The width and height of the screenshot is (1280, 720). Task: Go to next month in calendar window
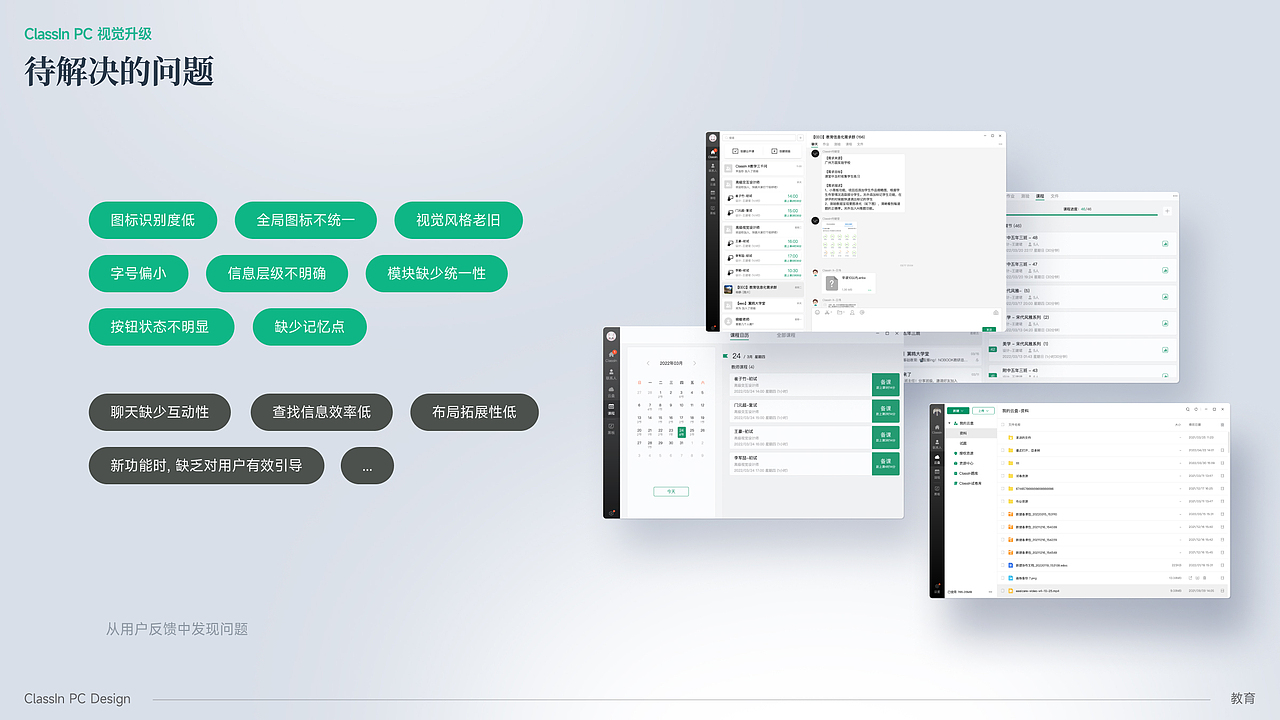pos(694,363)
